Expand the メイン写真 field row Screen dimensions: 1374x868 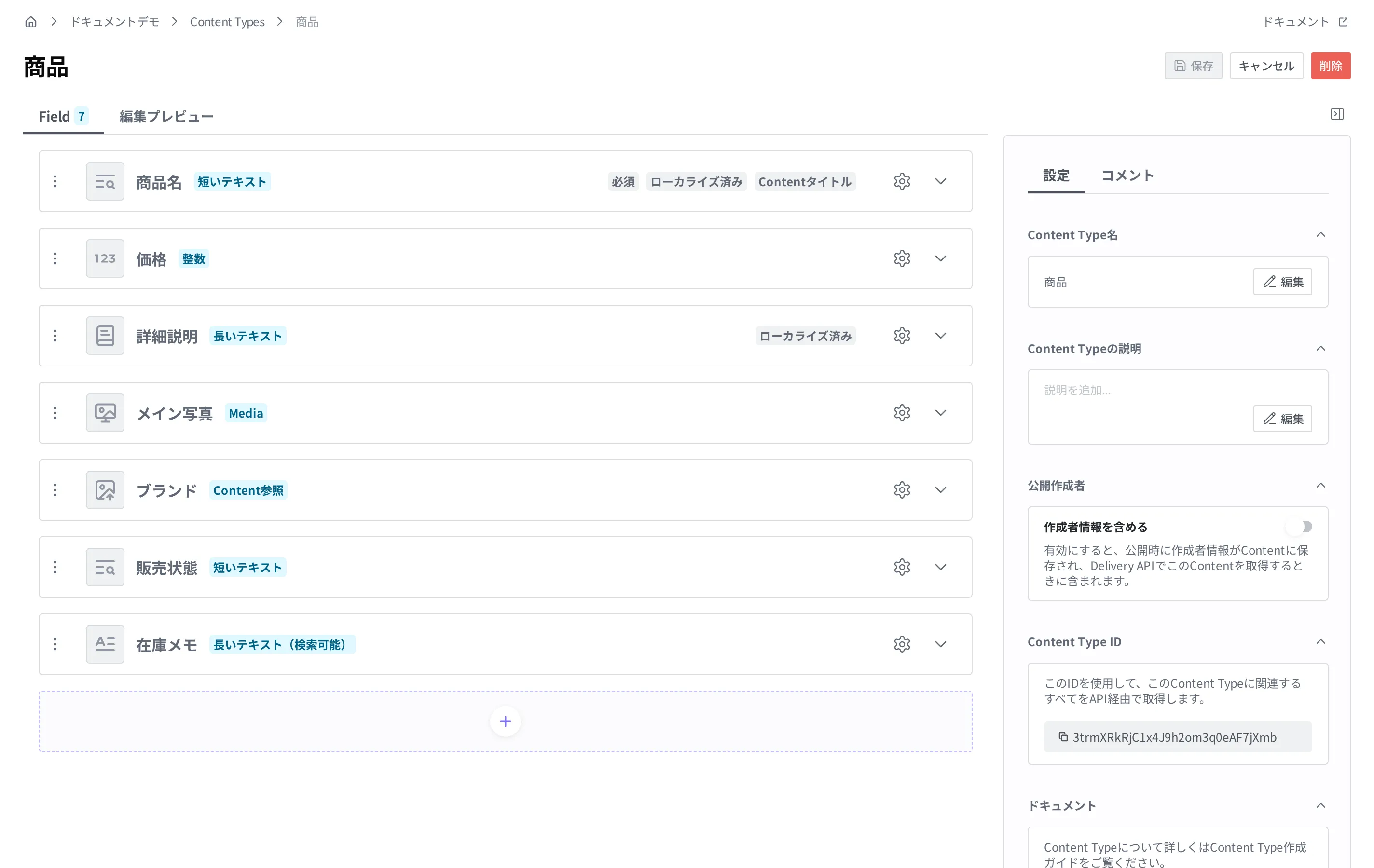pyautogui.click(x=940, y=412)
